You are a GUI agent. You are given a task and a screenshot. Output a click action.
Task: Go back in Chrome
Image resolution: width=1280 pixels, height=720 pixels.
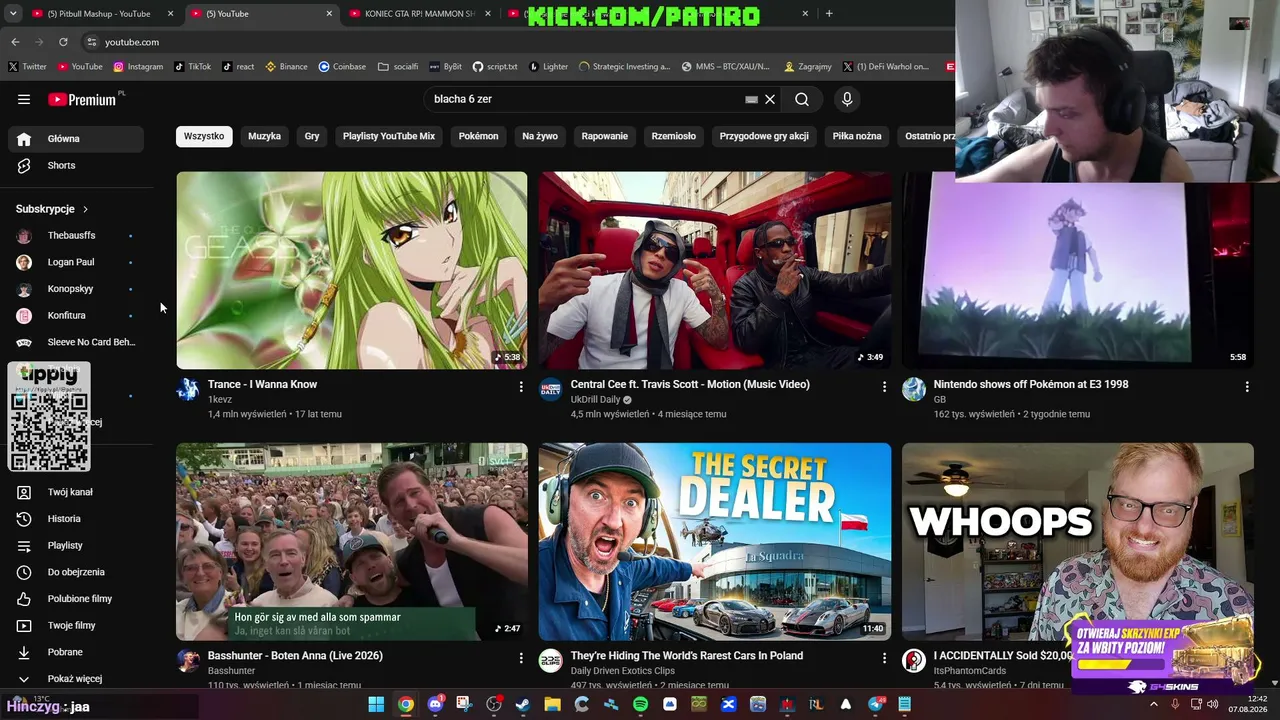tap(15, 42)
